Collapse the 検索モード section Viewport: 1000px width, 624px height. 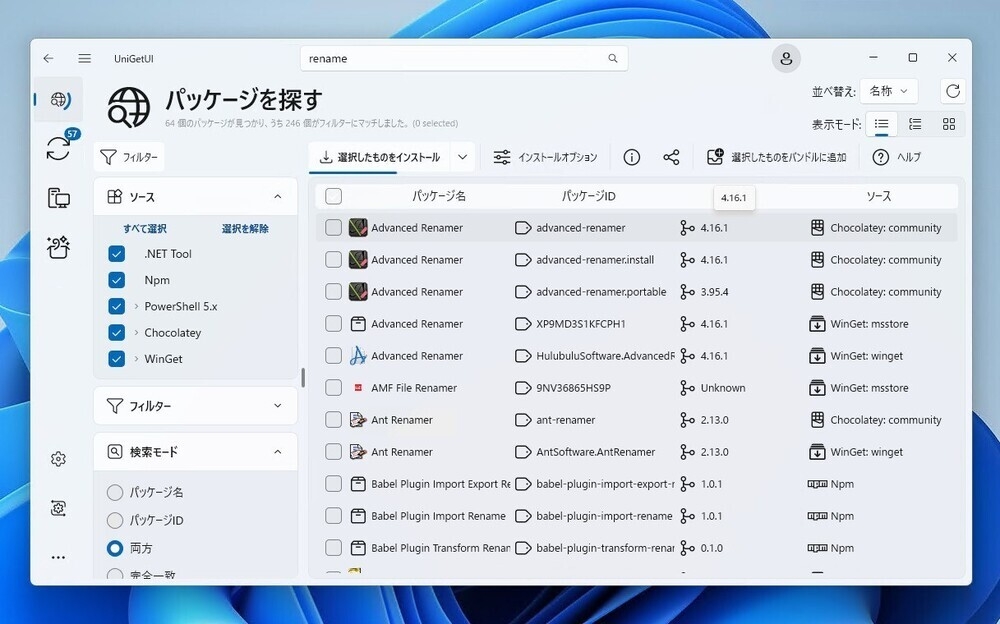coord(277,452)
